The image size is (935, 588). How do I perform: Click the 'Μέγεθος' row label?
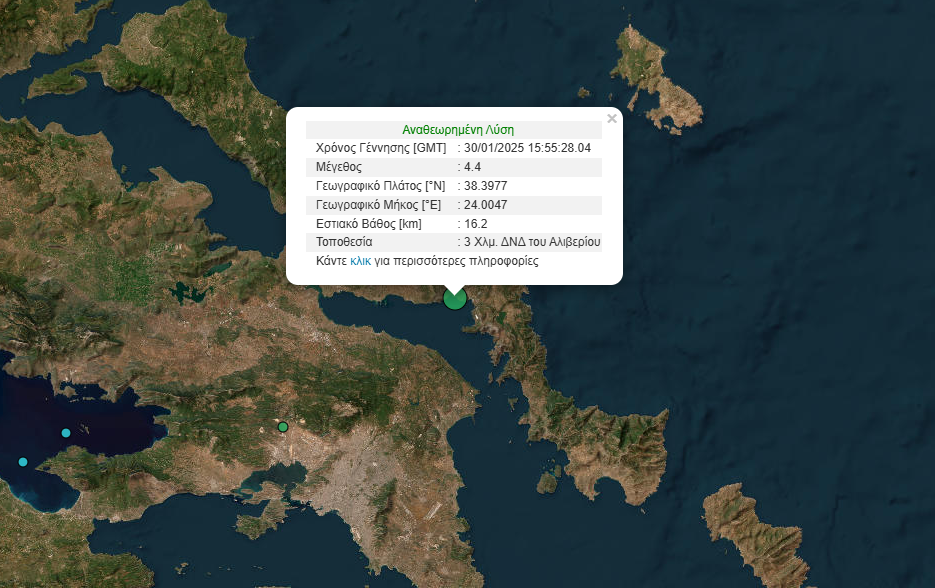pyautogui.click(x=339, y=167)
